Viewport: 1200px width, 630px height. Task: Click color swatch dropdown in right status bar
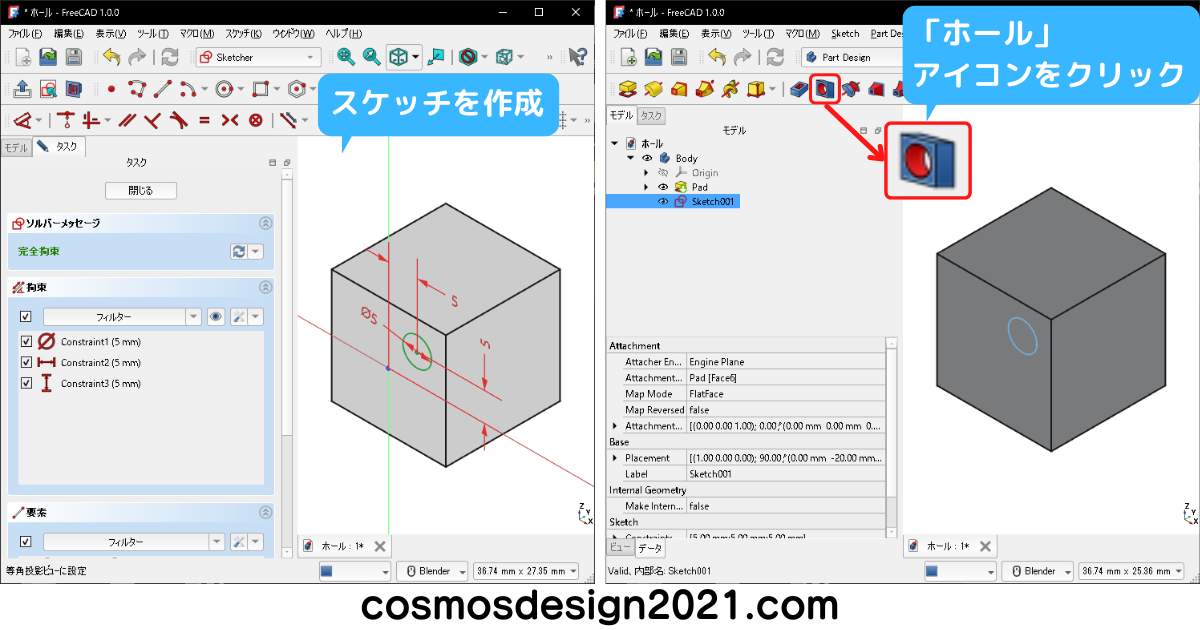click(x=961, y=571)
